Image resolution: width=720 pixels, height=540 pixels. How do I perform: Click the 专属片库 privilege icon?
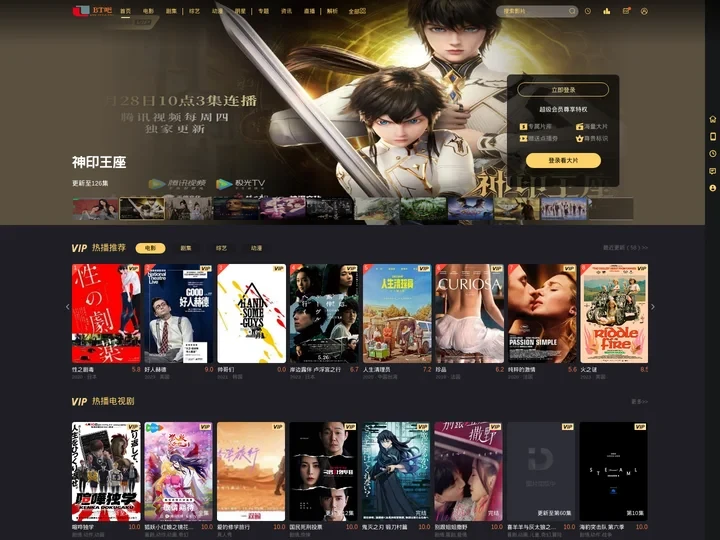523,126
